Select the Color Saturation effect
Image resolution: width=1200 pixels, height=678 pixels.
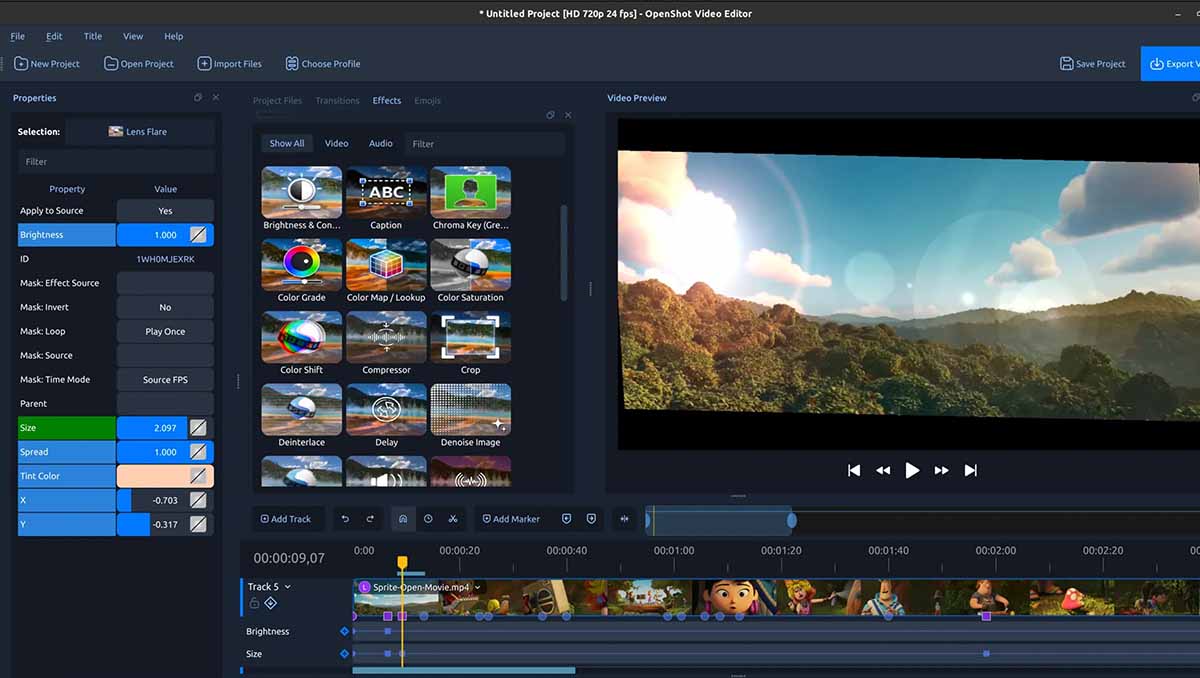click(470, 271)
